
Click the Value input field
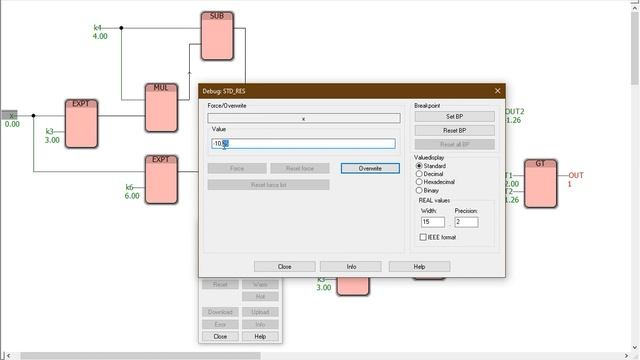pos(303,143)
